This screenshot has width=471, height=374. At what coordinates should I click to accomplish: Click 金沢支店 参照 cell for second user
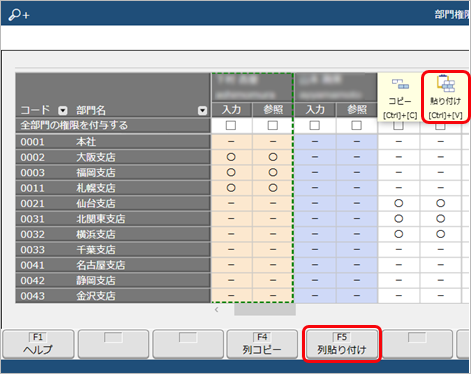(x=357, y=296)
